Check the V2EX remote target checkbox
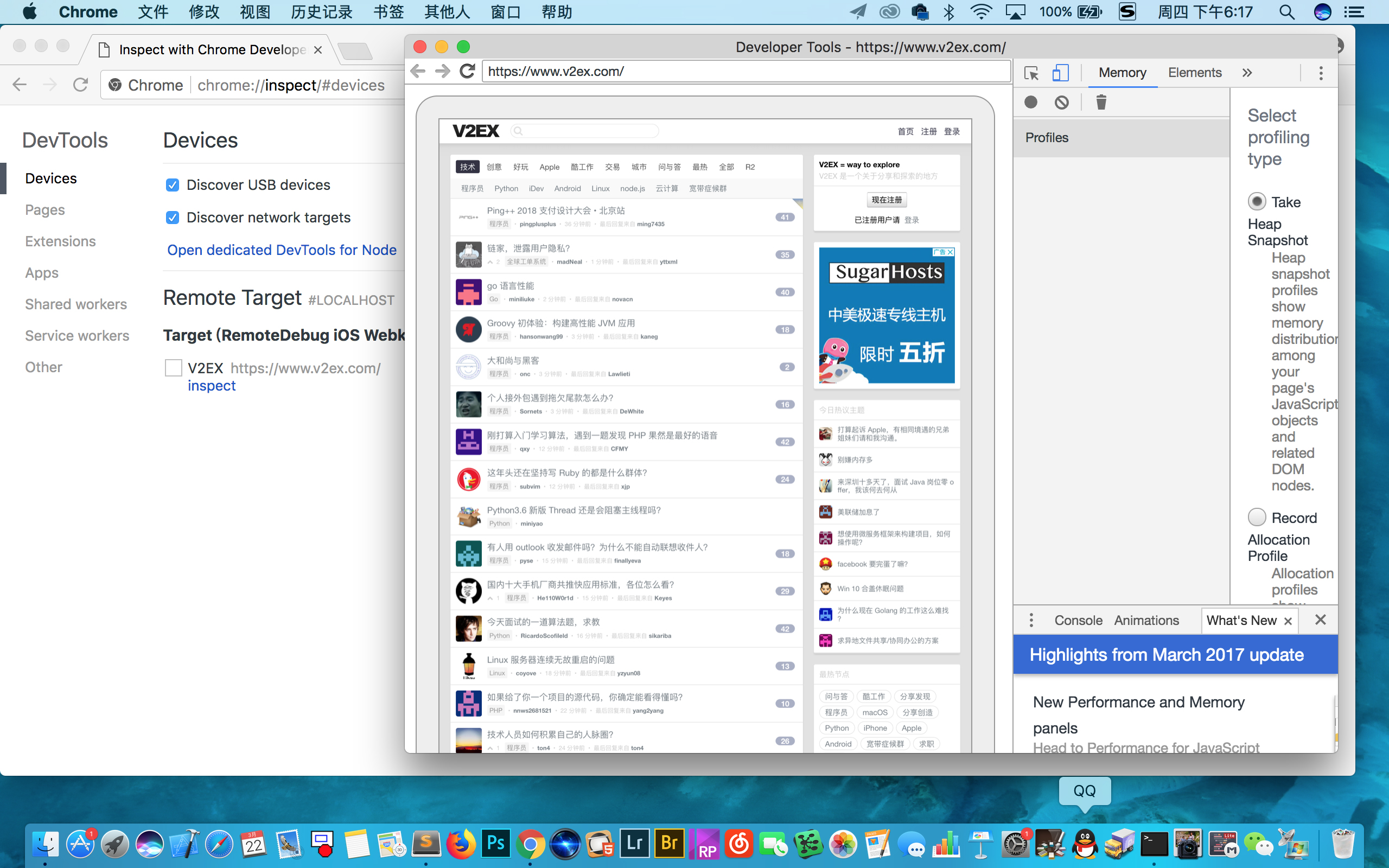 [x=173, y=368]
